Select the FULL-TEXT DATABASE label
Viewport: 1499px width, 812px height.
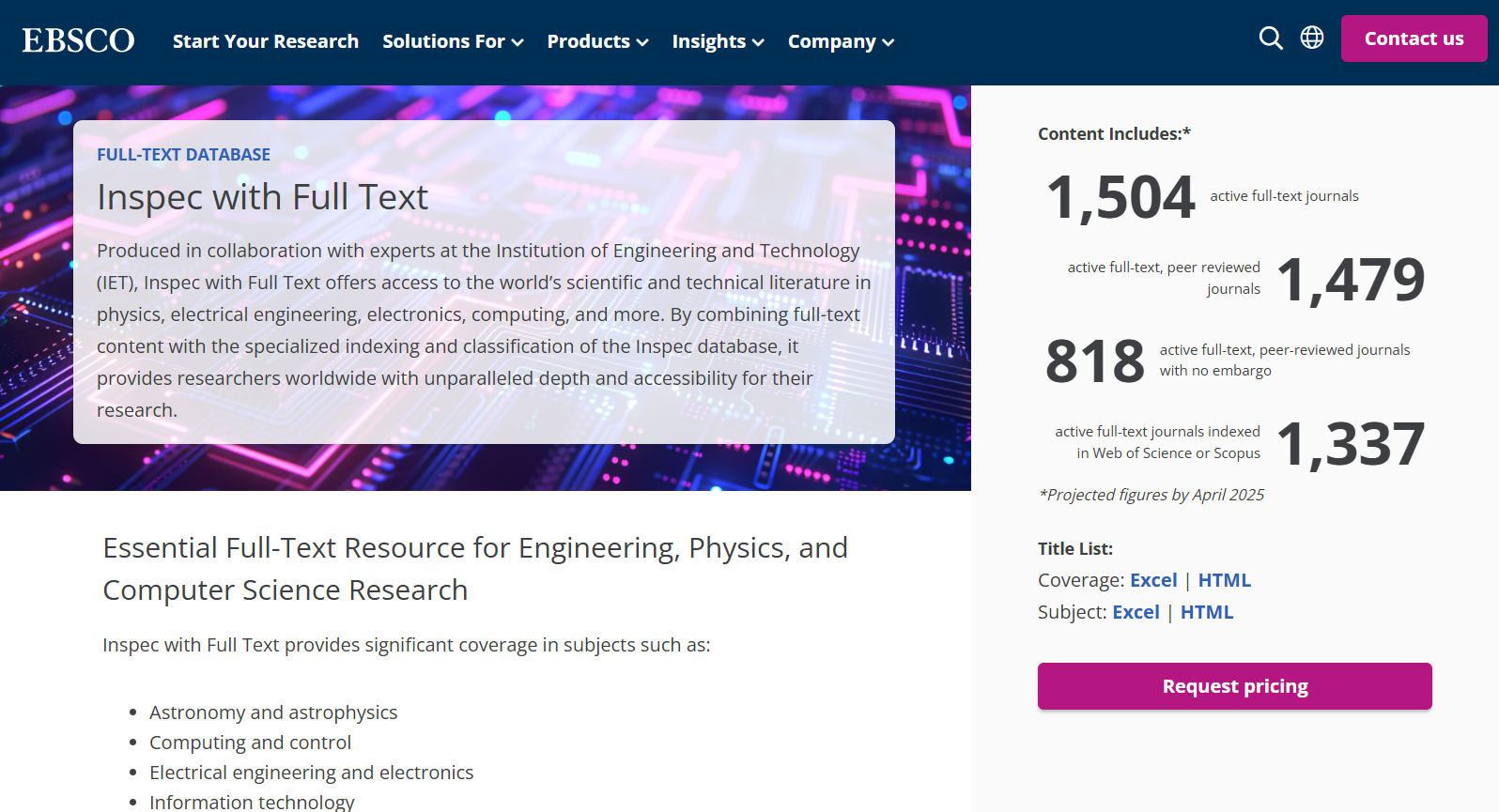tap(184, 155)
